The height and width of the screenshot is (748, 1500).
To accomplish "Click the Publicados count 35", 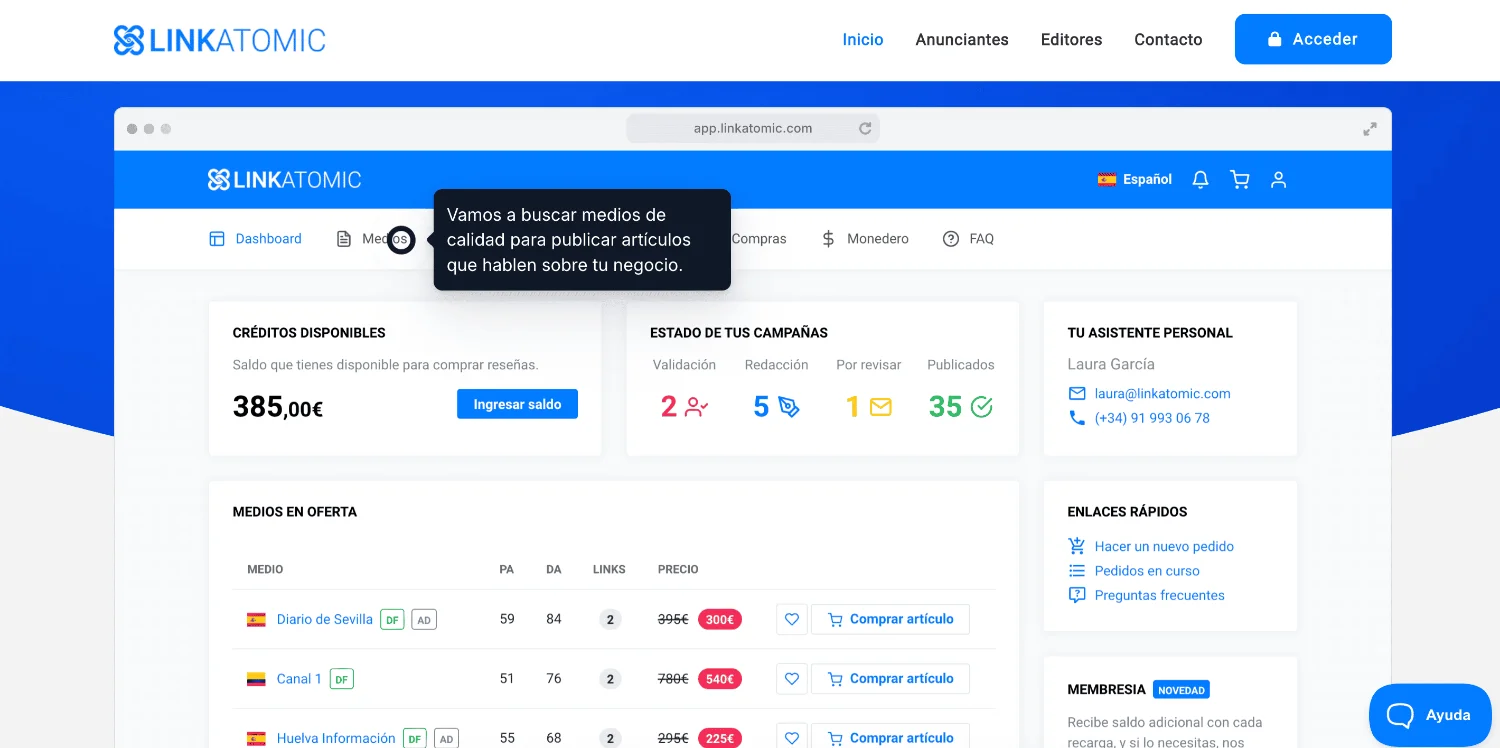I will coord(945,407).
